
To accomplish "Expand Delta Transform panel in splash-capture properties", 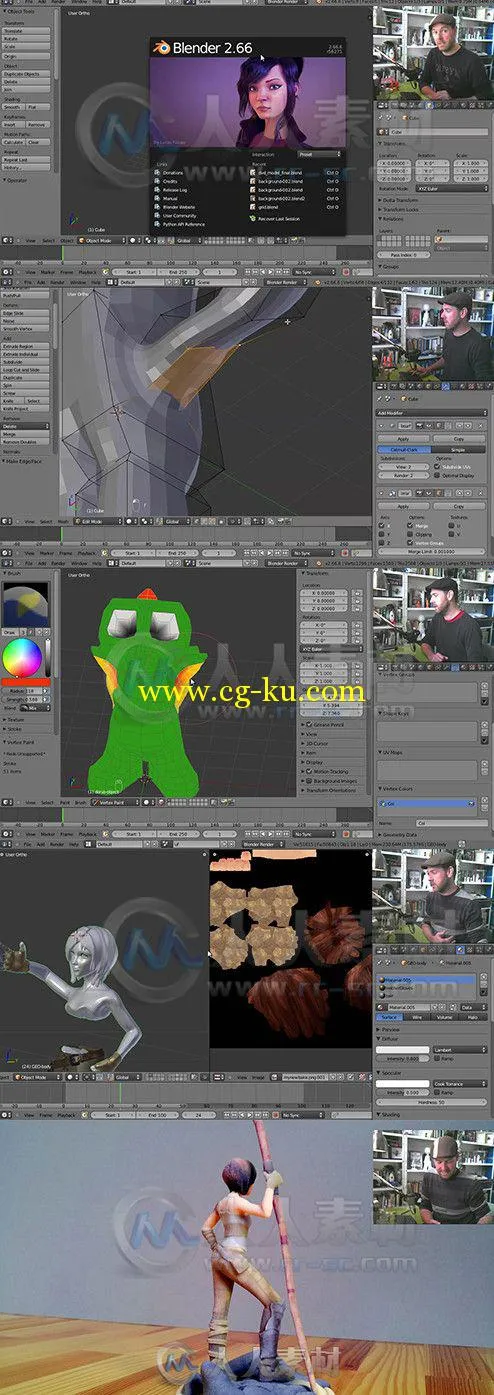I will [x=401, y=200].
